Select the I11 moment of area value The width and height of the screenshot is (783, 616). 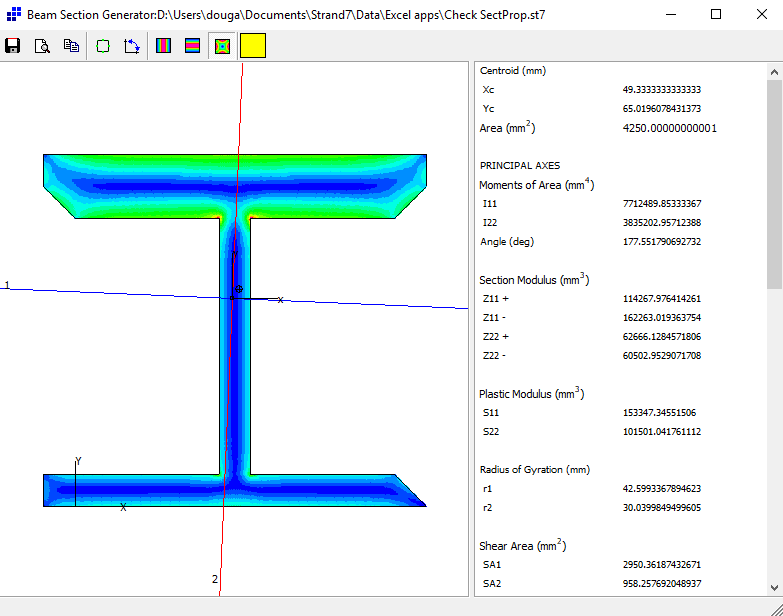(661, 204)
